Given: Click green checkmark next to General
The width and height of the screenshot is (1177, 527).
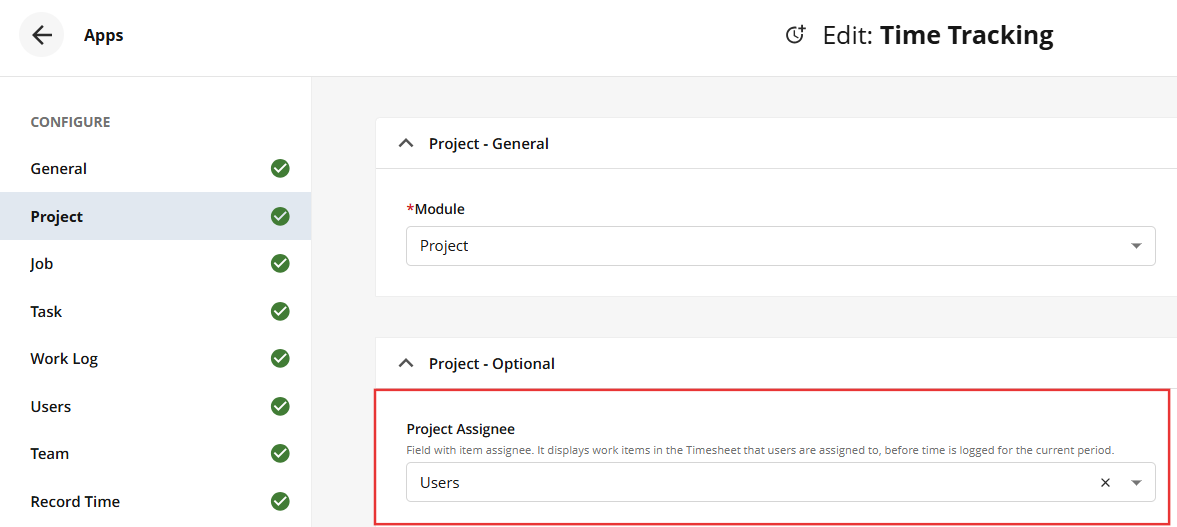Looking at the screenshot, I should [280, 168].
